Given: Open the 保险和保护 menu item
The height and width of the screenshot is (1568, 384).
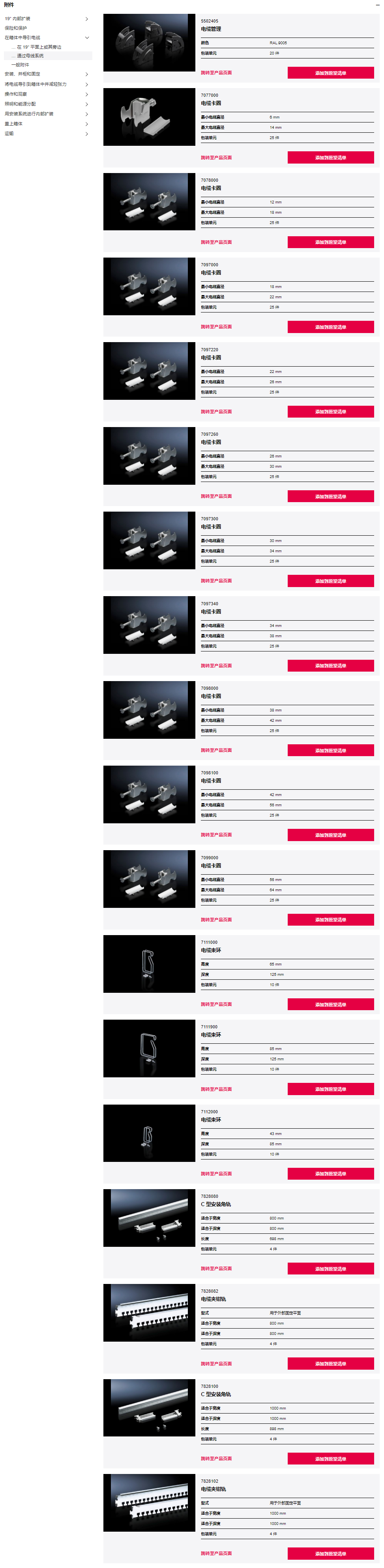Looking at the screenshot, I should [x=16, y=28].
